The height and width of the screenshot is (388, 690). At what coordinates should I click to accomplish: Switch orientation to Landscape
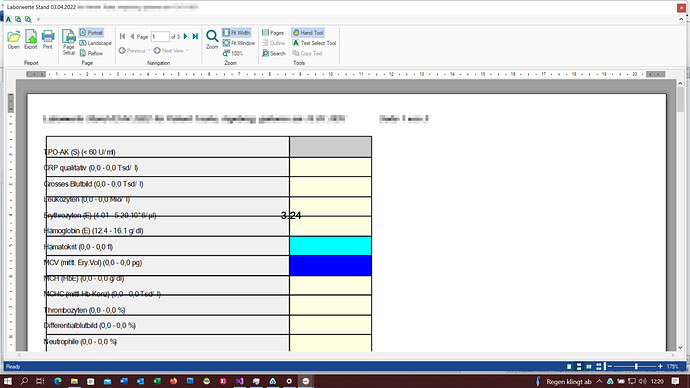(x=95, y=43)
